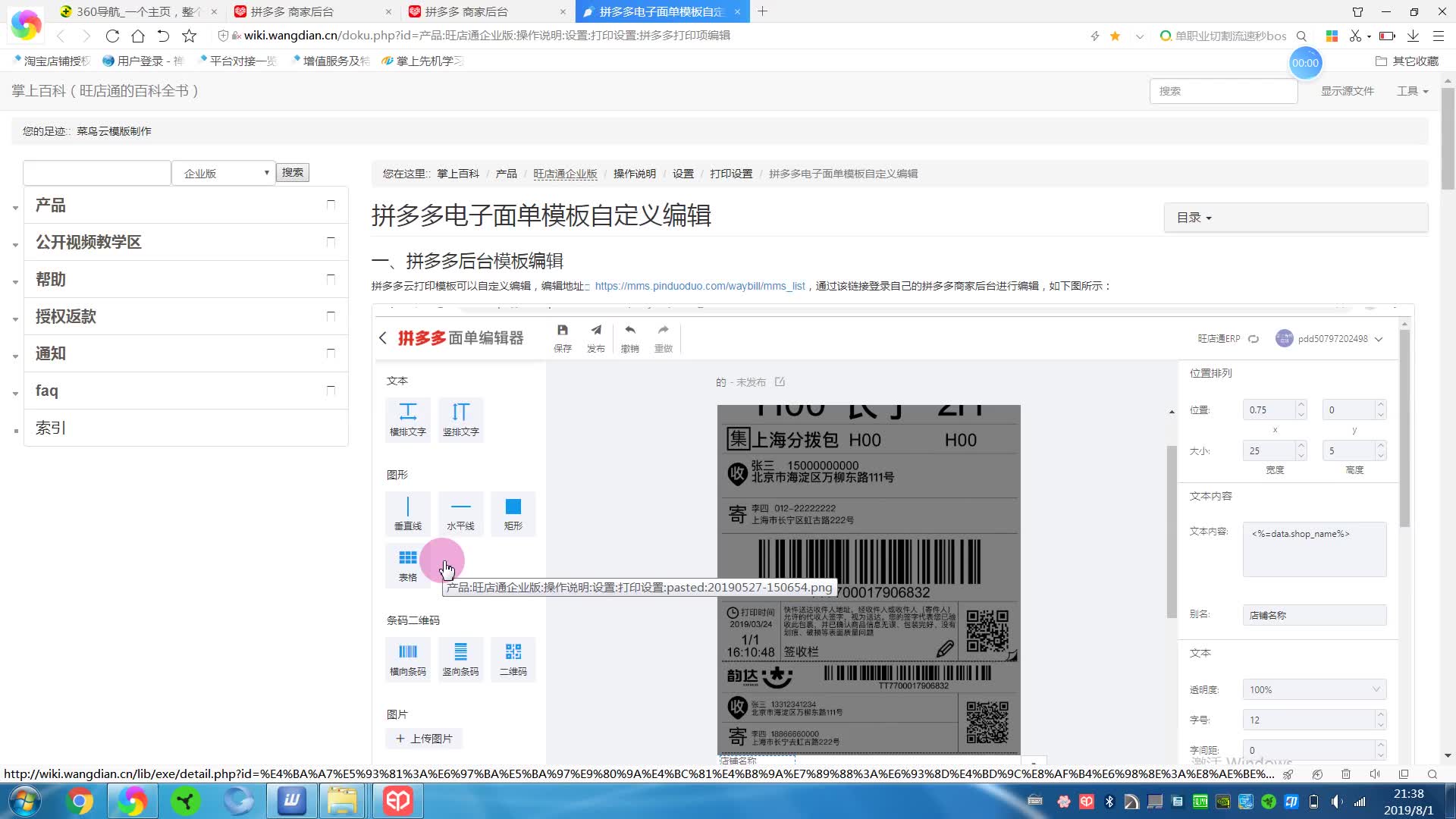Click 旺店通企业版 breadcrumb link
Screen dimensions: 1456x819
click(565, 174)
